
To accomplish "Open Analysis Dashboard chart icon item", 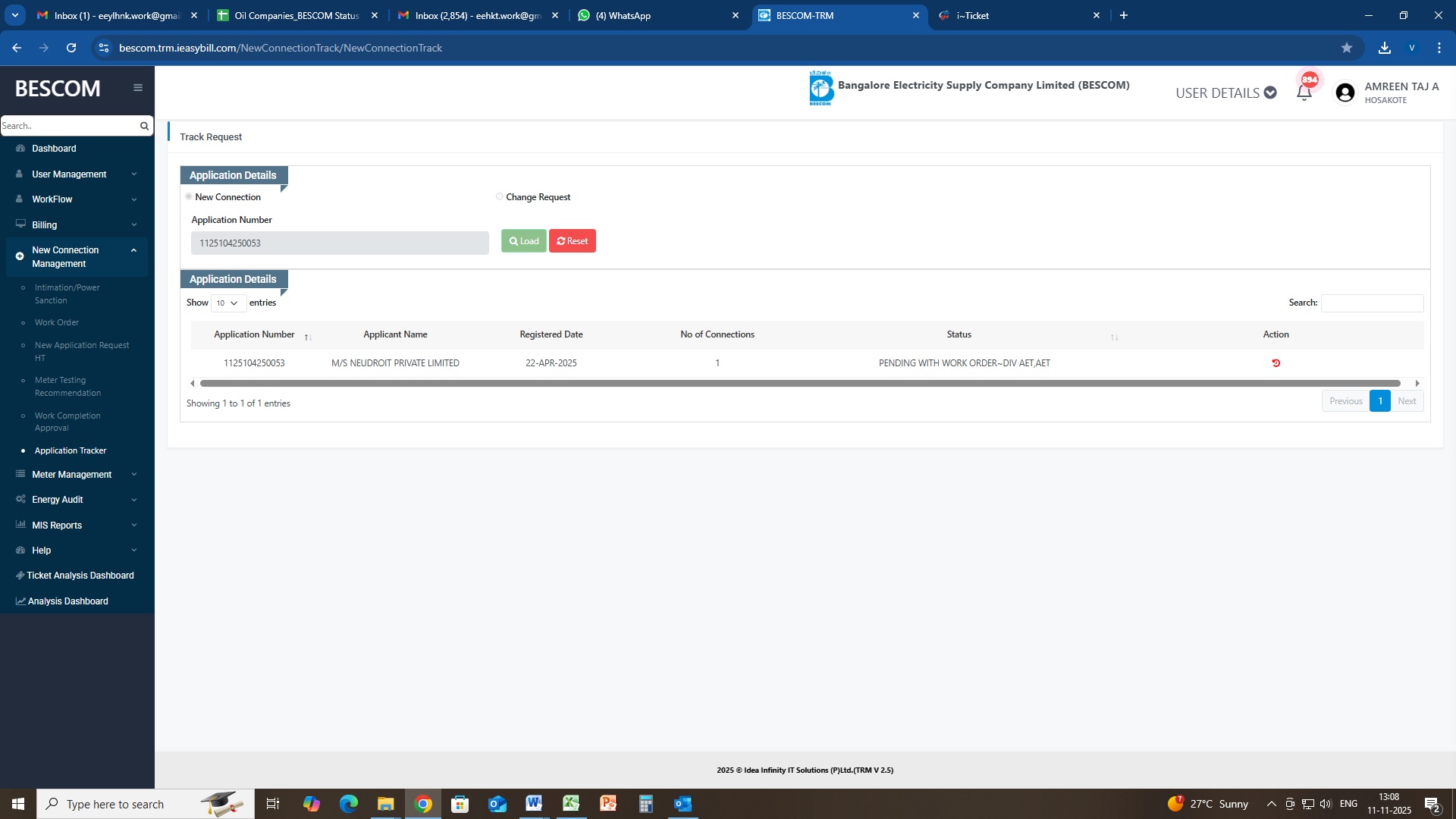I will (67, 601).
